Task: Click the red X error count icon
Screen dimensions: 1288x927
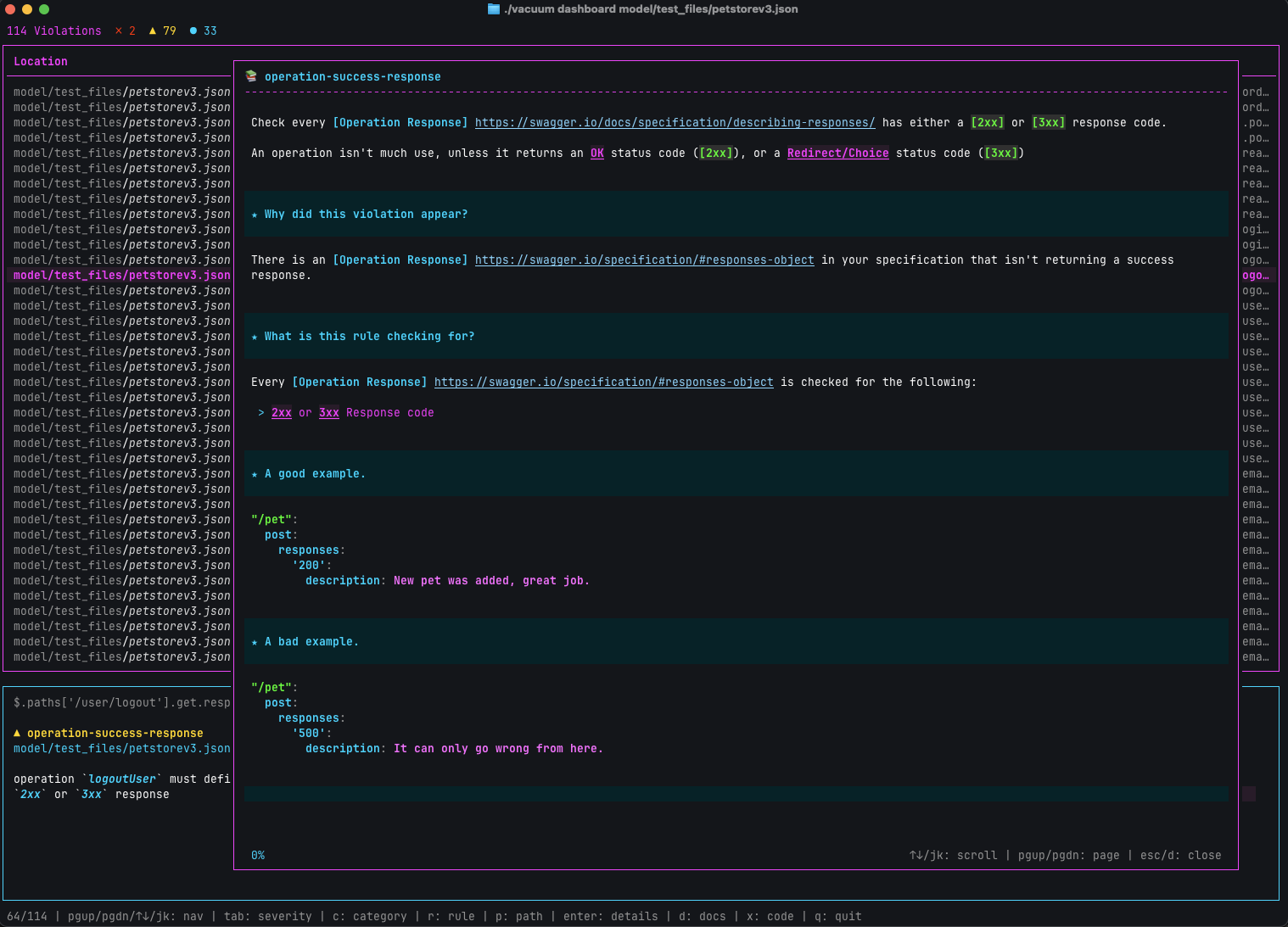Action: [x=119, y=31]
